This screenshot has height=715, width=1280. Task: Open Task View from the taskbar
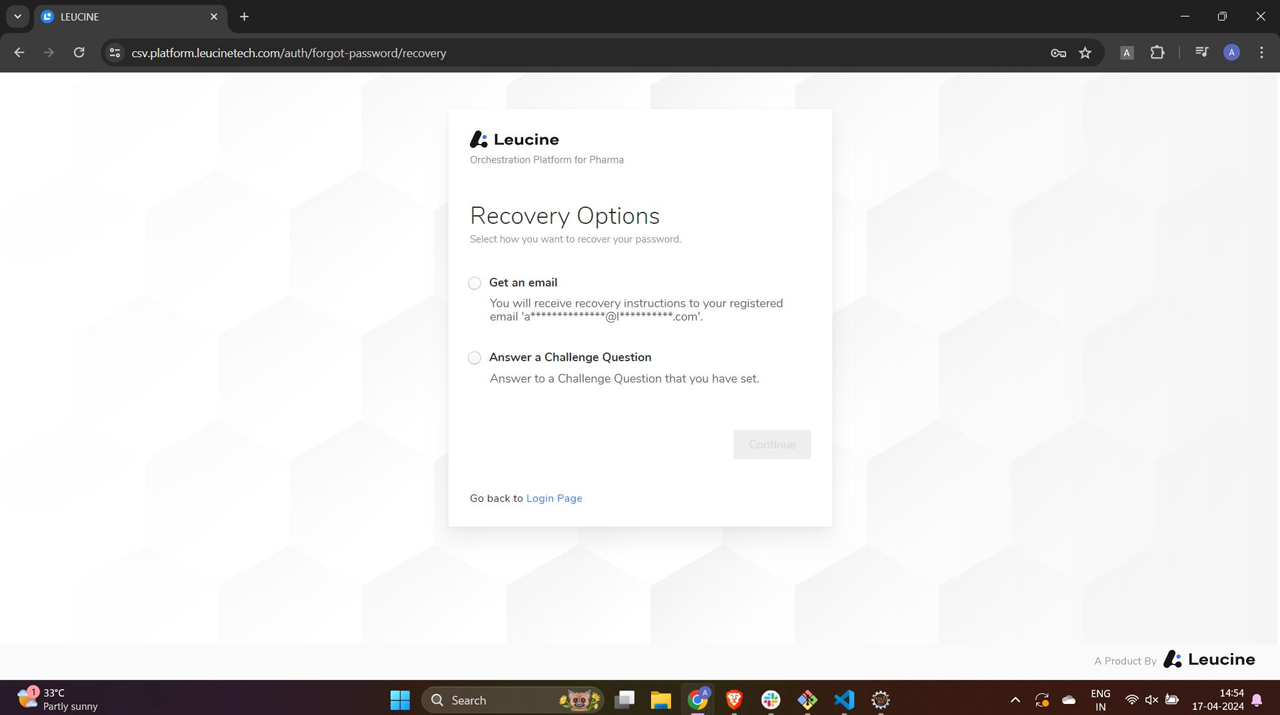pyautogui.click(x=625, y=700)
